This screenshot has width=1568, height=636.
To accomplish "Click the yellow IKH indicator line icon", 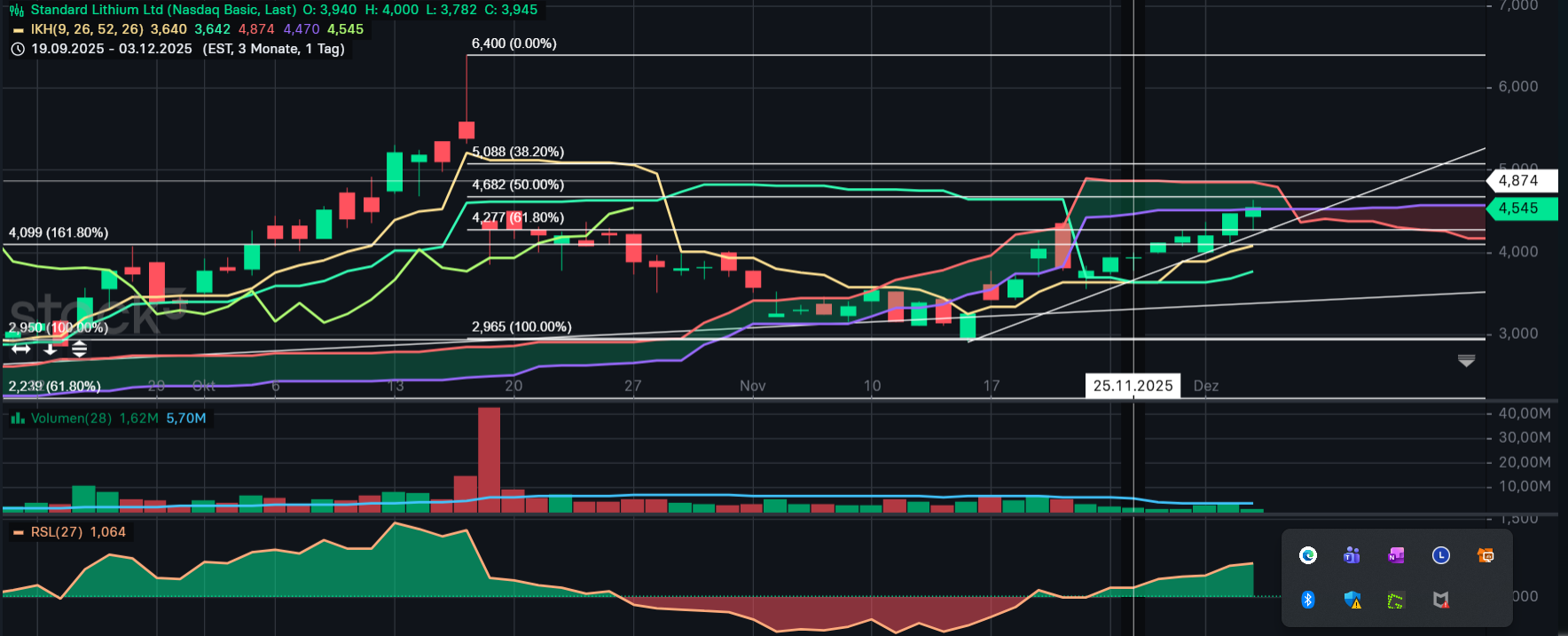I will click(x=18, y=30).
